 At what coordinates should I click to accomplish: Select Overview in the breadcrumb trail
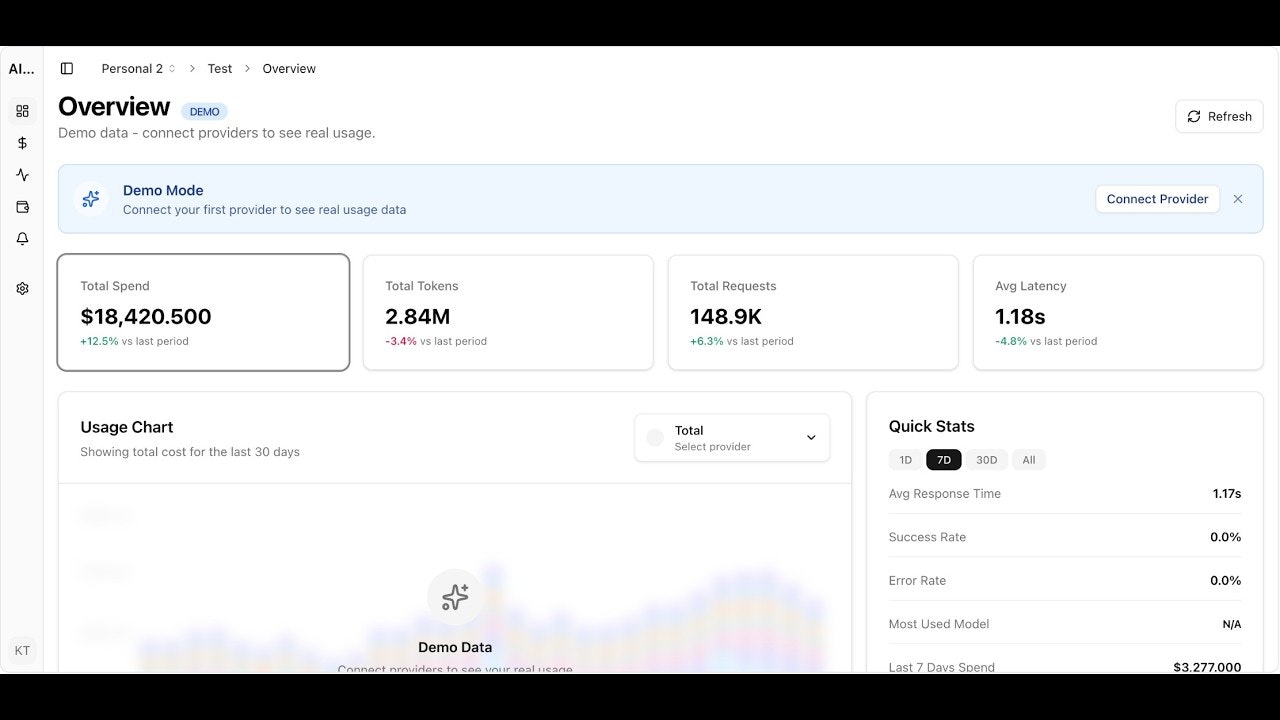coord(288,68)
